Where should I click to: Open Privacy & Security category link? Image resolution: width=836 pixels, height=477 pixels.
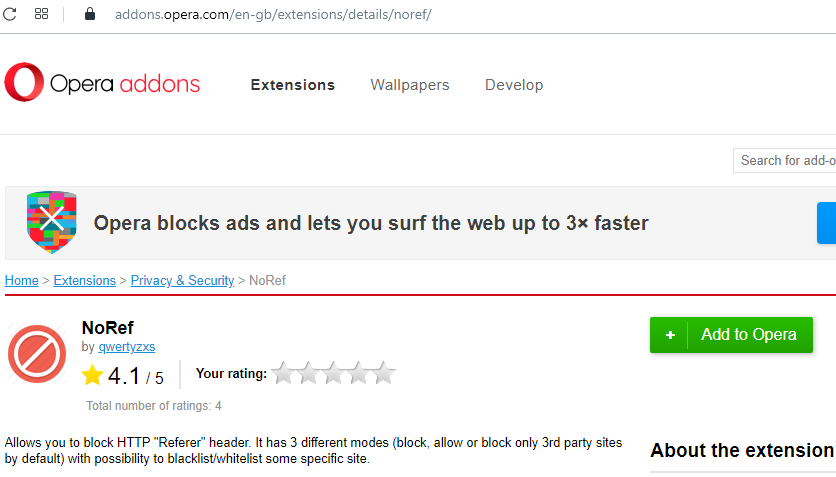(182, 281)
